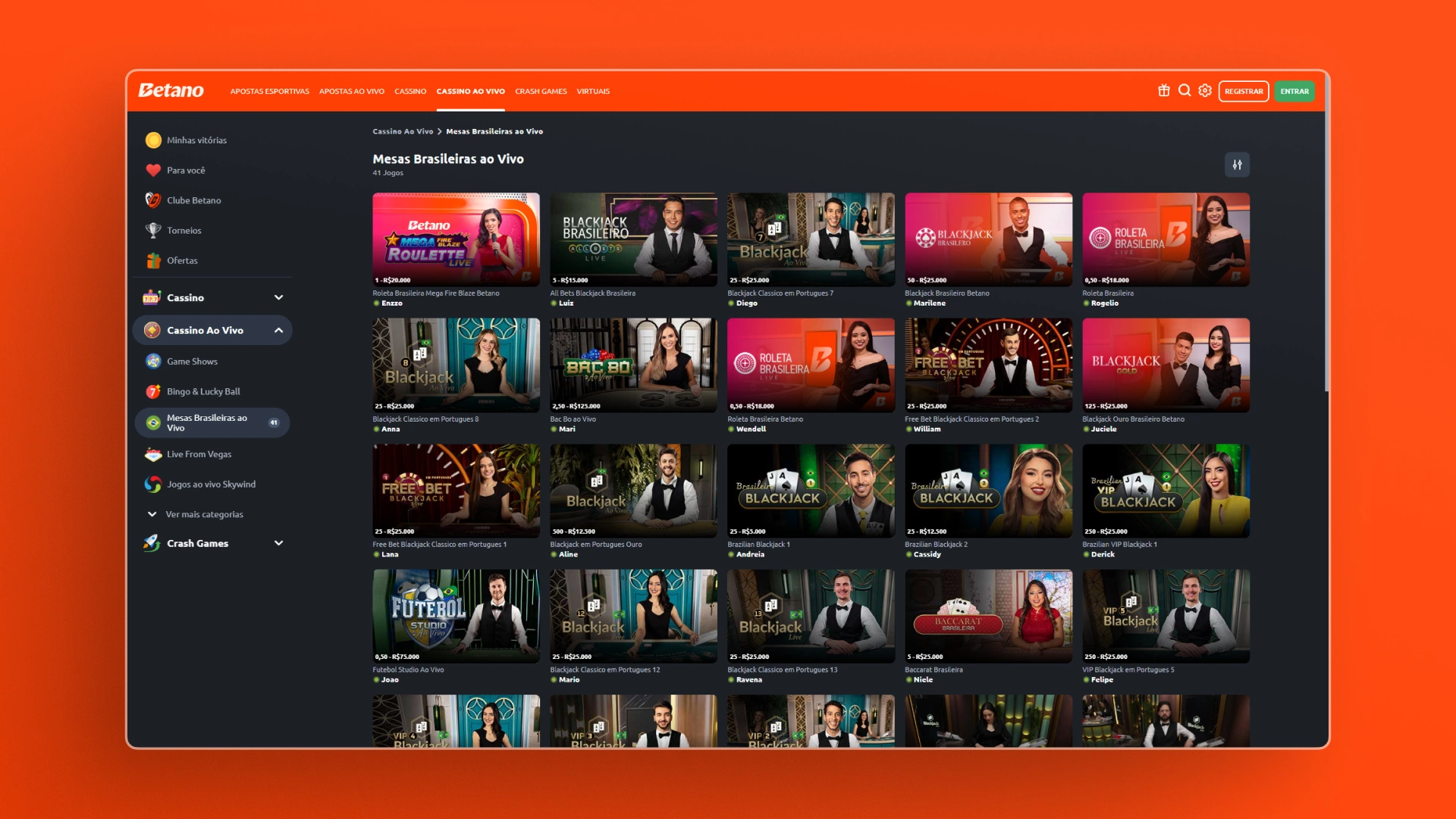This screenshot has height=819, width=1456.
Task: Expand the Crash Games section chevron
Action: coord(278,543)
